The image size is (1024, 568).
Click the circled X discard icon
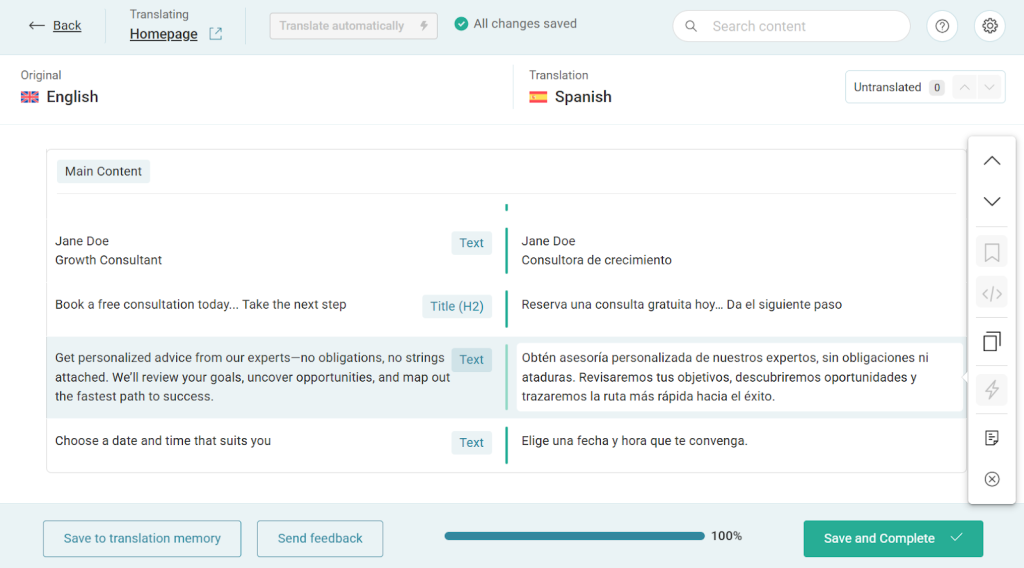[x=992, y=479]
